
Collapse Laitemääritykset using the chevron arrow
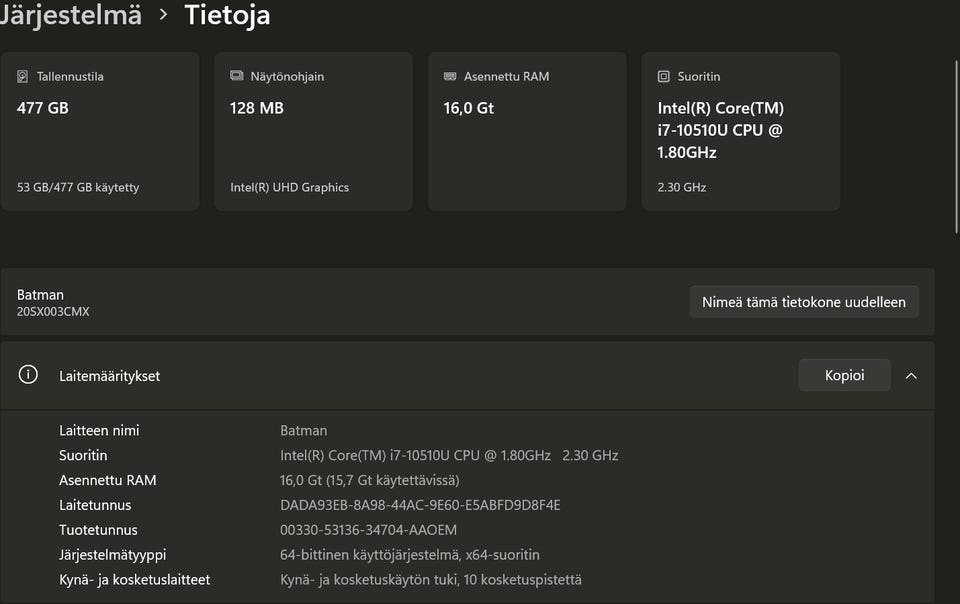(x=910, y=376)
